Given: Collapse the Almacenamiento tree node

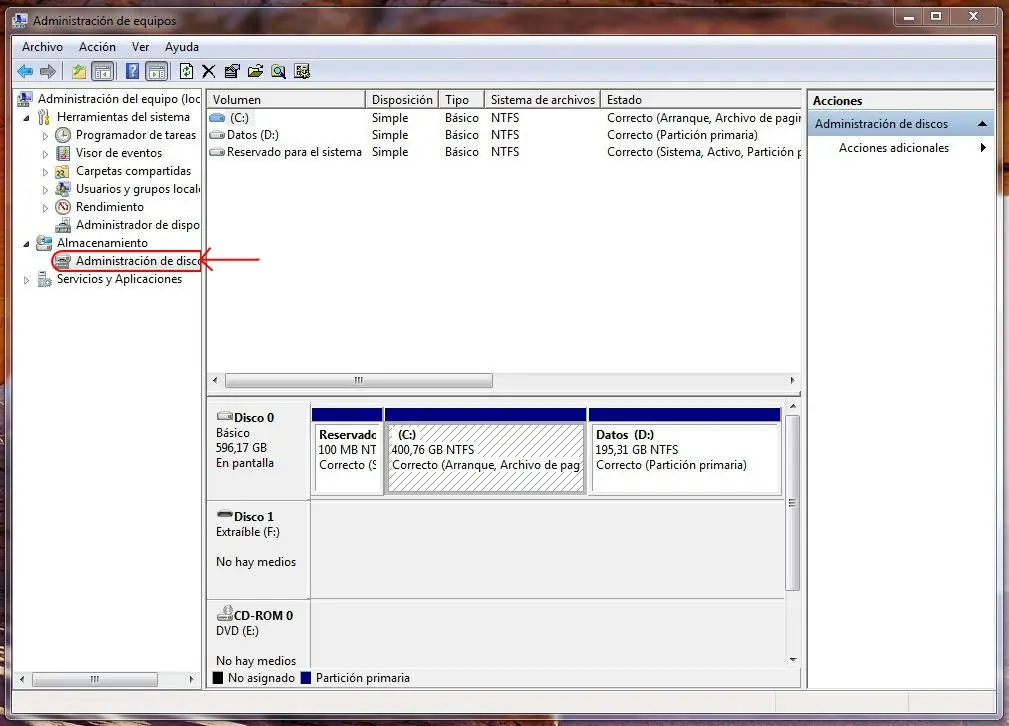Looking at the screenshot, I should pyautogui.click(x=27, y=243).
